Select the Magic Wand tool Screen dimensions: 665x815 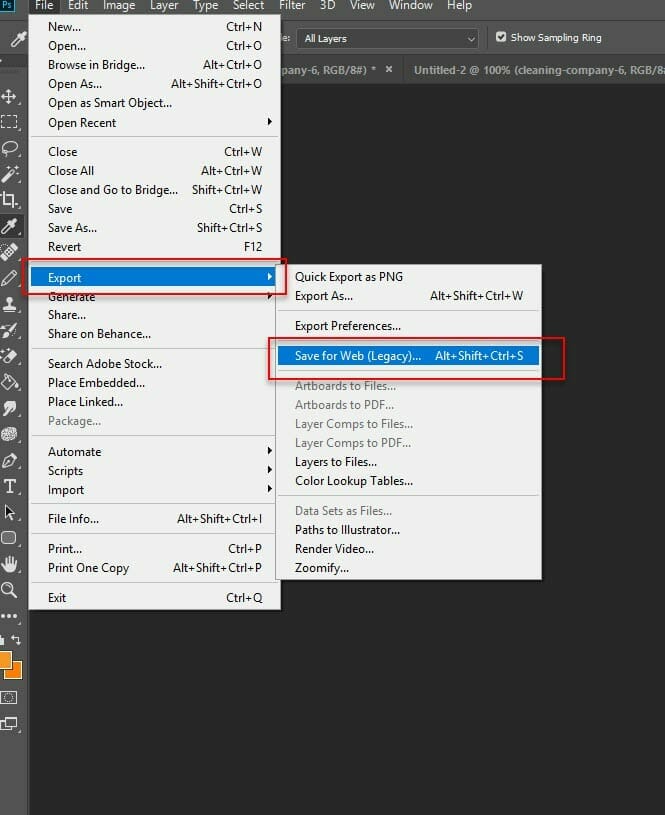click(x=9, y=174)
